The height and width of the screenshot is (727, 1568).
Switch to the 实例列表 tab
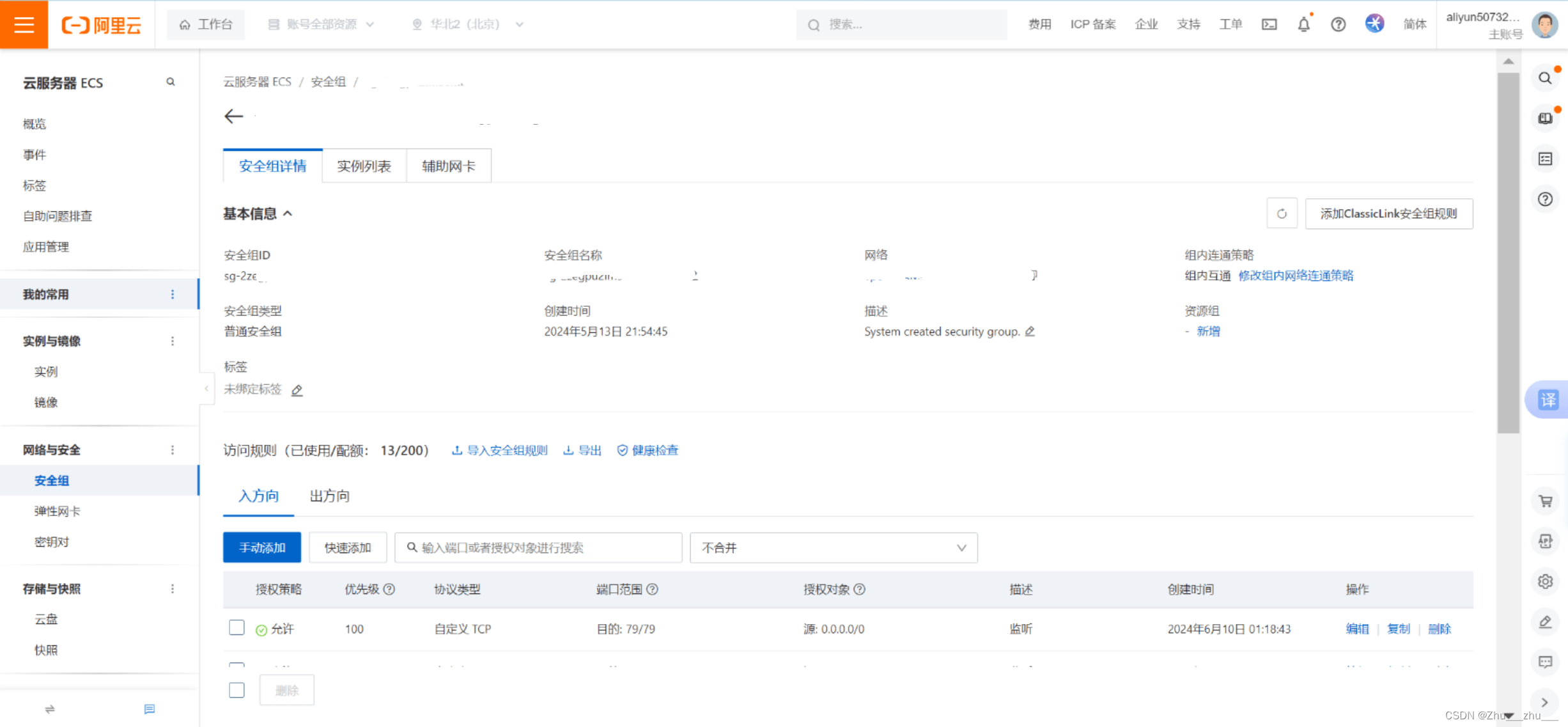tap(364, 165)
